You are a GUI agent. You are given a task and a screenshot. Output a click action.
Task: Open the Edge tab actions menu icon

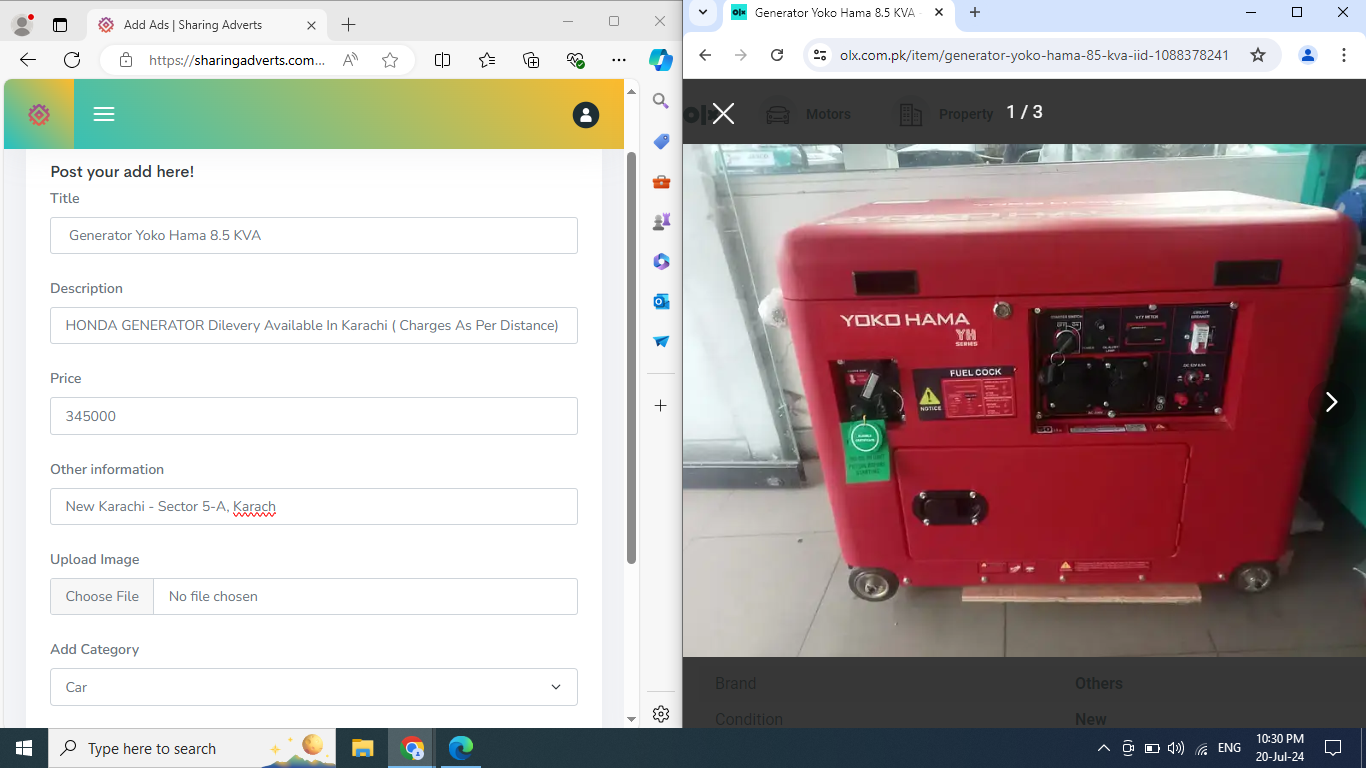[60, 24]
